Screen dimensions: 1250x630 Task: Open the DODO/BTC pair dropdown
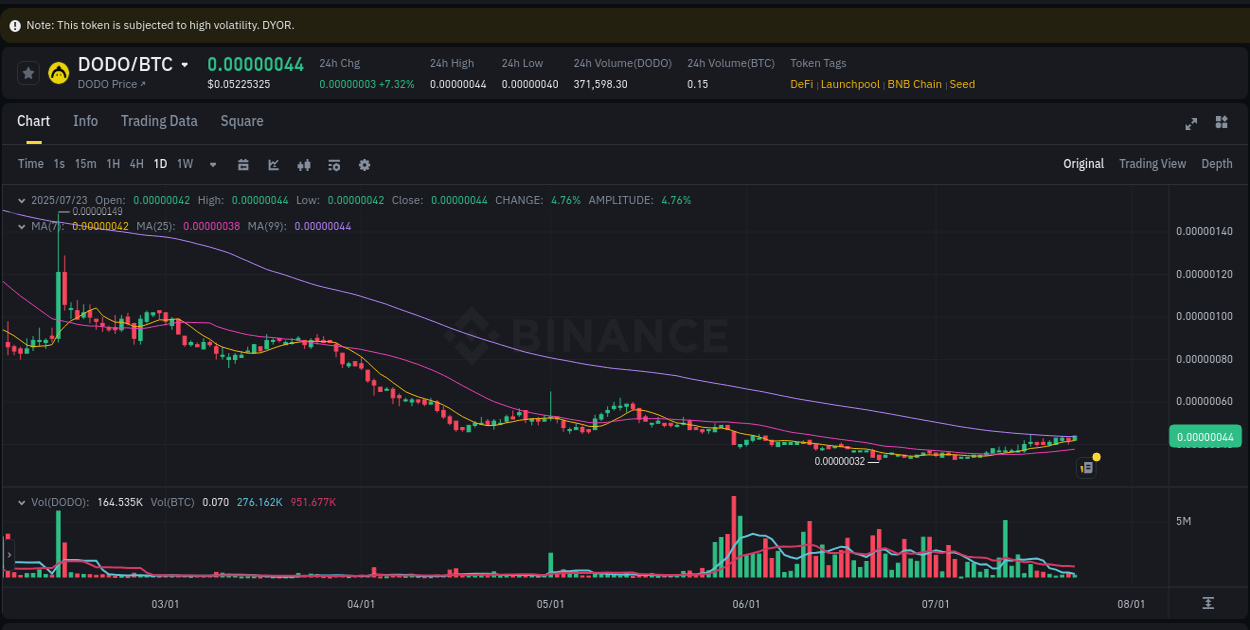[186, 63]
